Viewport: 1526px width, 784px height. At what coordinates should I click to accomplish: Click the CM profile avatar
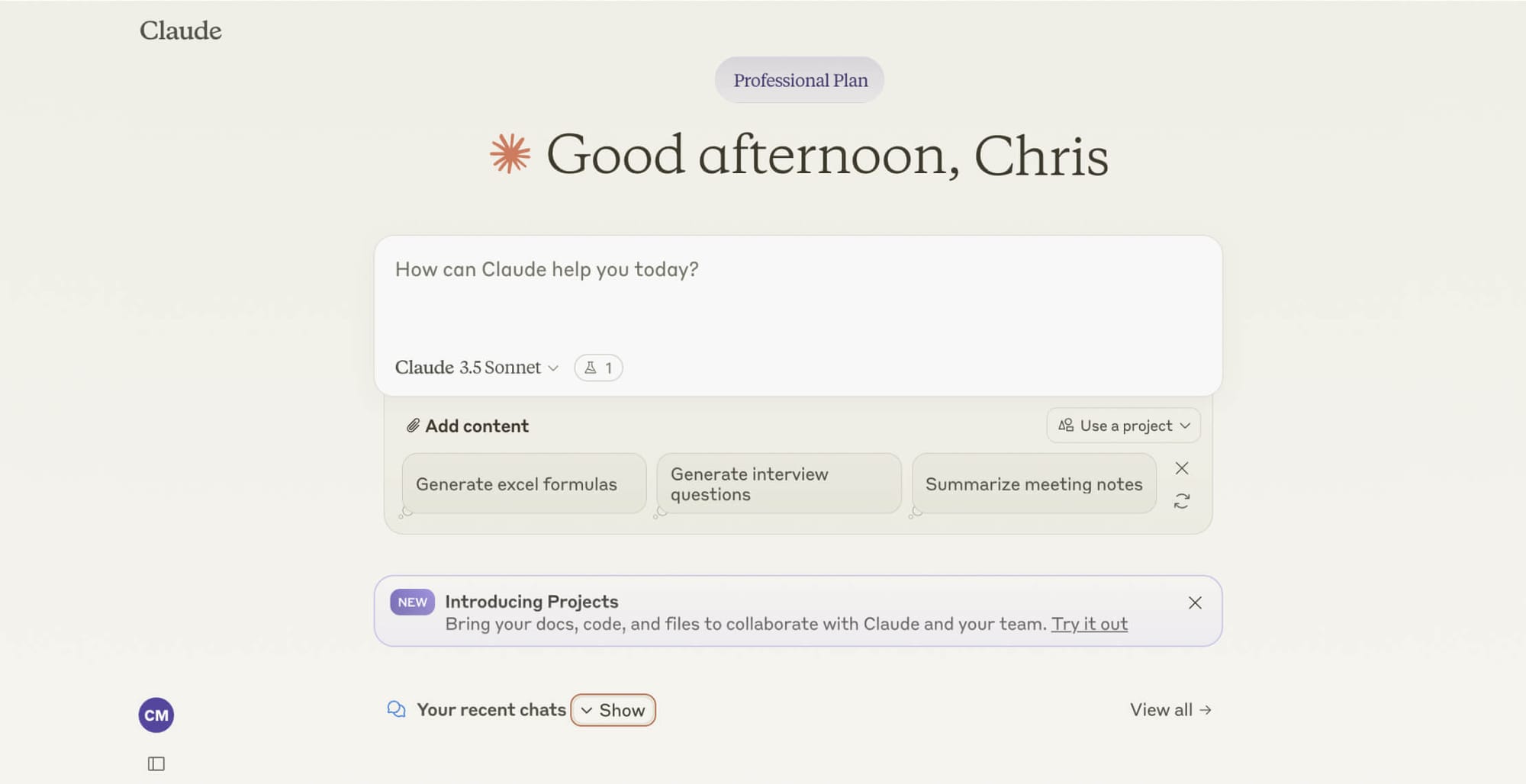click(156, 715)
